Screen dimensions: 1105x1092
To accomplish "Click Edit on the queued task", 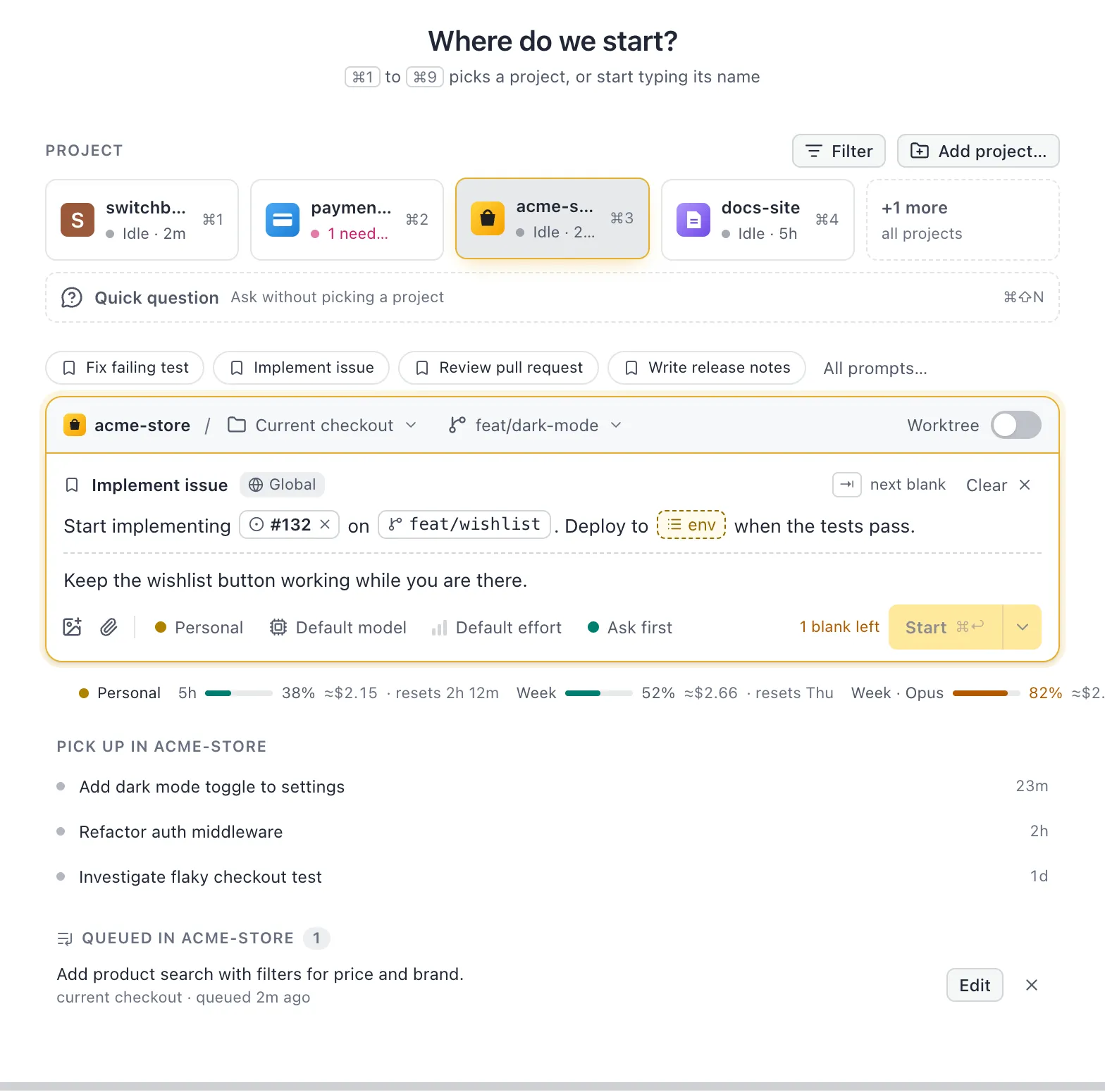I will coord(975,985).
